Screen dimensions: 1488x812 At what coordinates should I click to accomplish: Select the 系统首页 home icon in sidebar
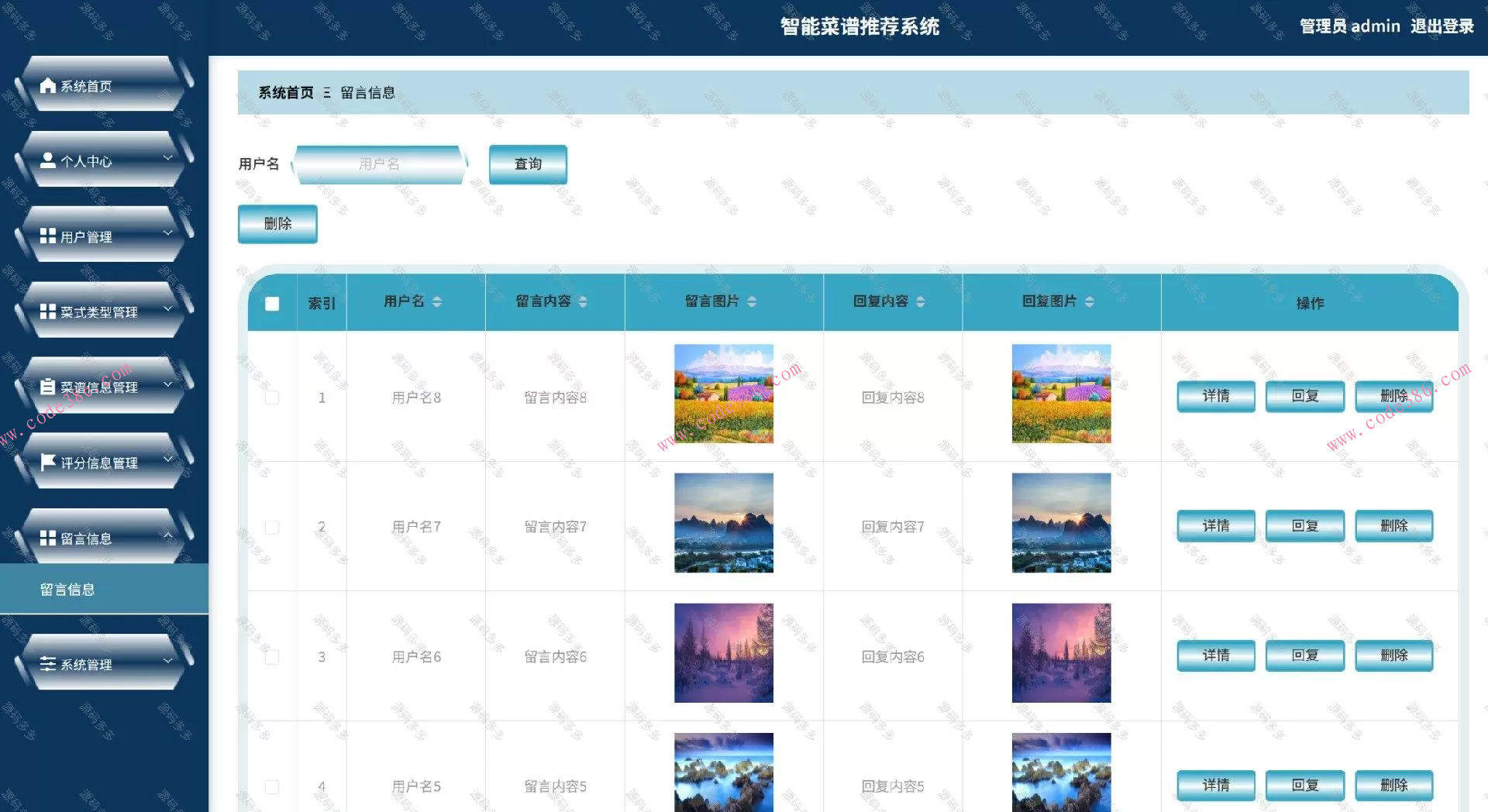[x=49, y=85]
